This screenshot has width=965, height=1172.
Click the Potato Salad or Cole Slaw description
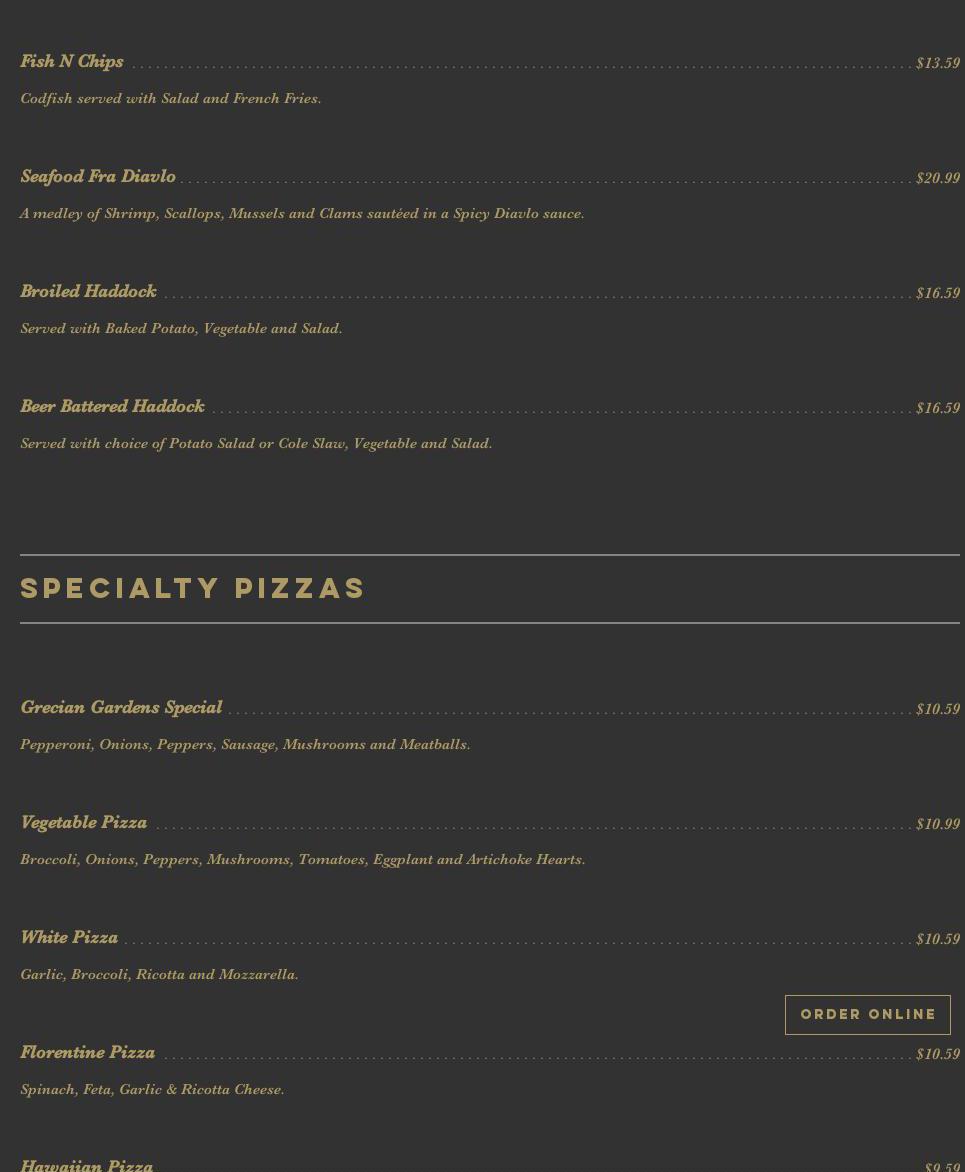256,444
